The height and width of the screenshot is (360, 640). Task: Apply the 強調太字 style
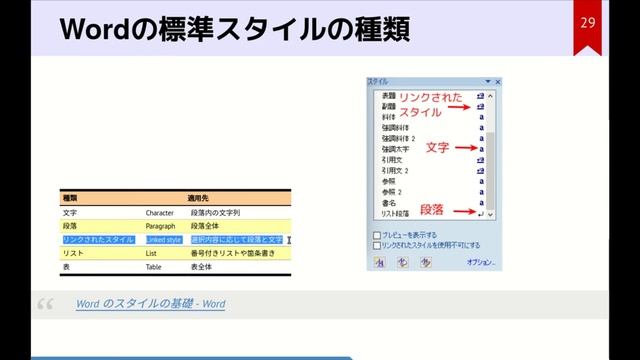[x=395, y=149]
